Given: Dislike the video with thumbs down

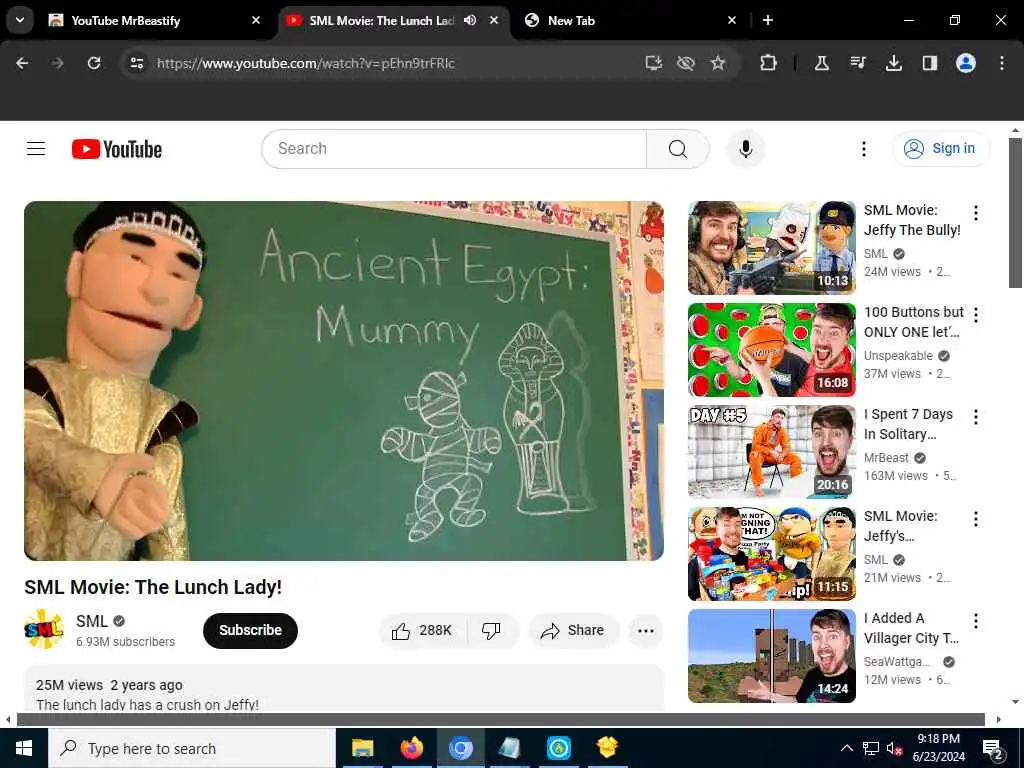Looking at the screenshot, I should click(x=491, y=630).
